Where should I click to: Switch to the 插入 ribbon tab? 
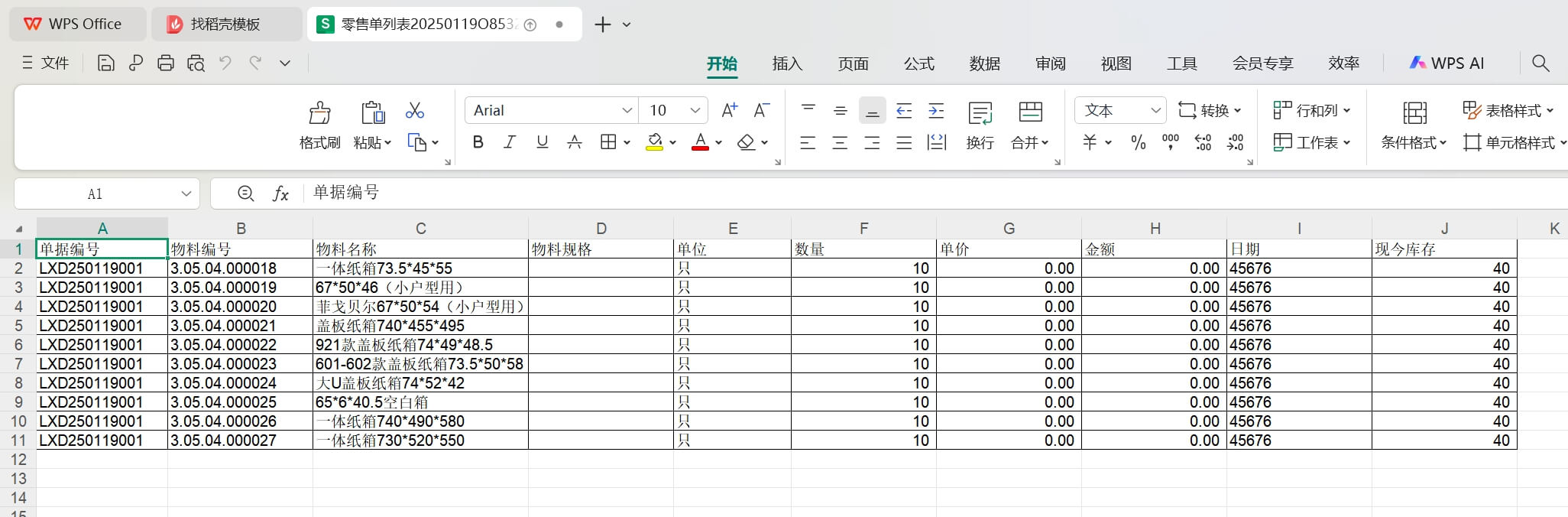[x=787, y=63]
